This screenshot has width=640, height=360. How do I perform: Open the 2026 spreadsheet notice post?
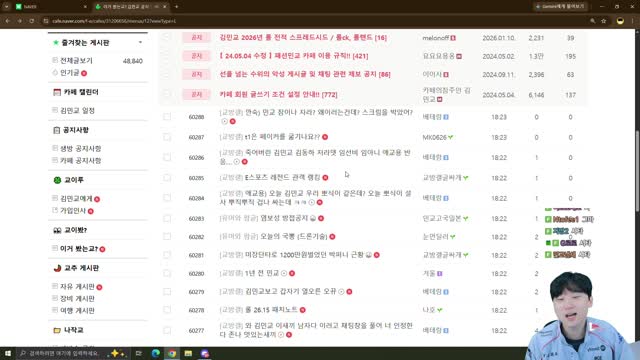303,38
